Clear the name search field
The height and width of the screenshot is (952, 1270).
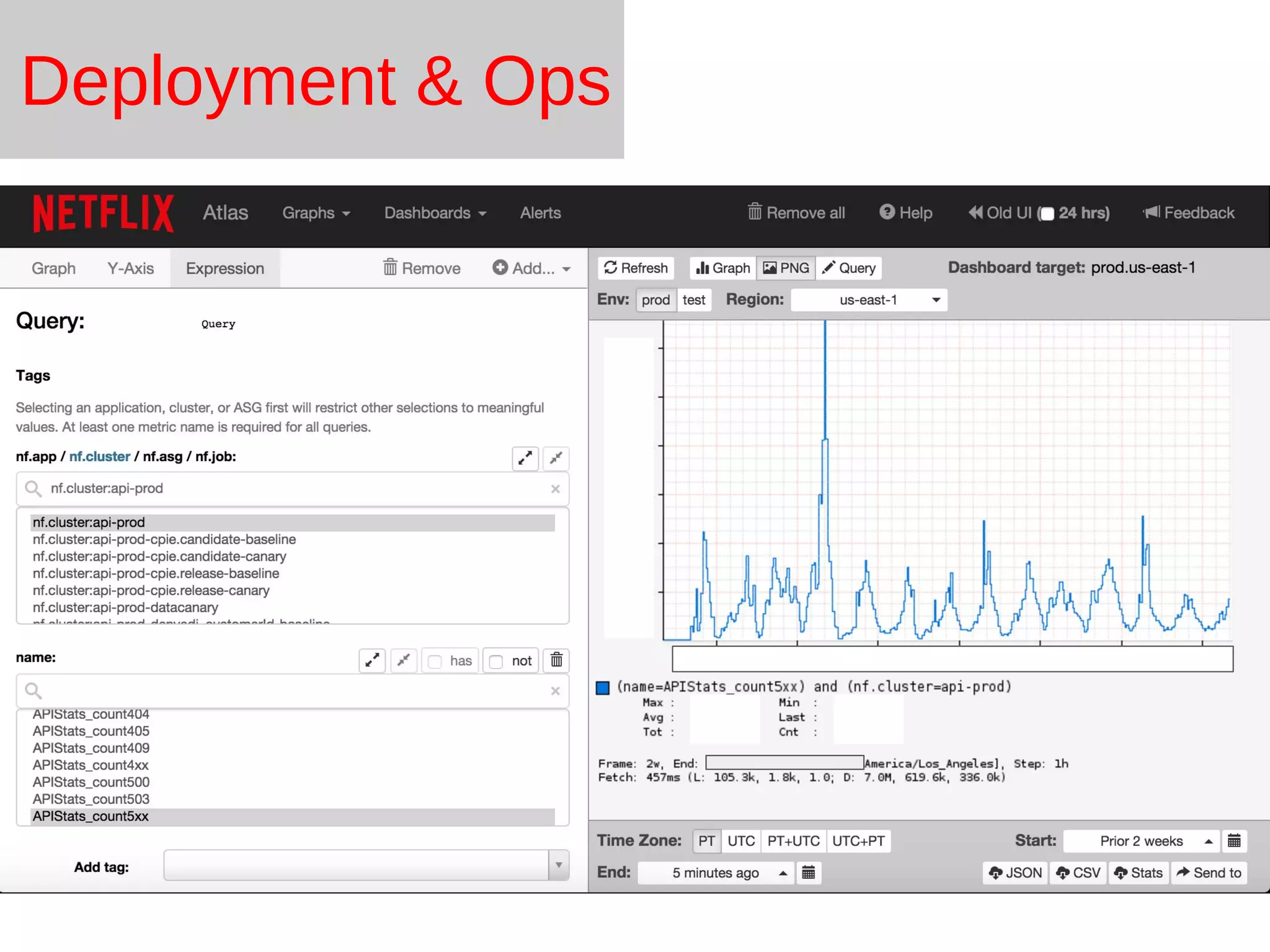[x=556, y=691]
